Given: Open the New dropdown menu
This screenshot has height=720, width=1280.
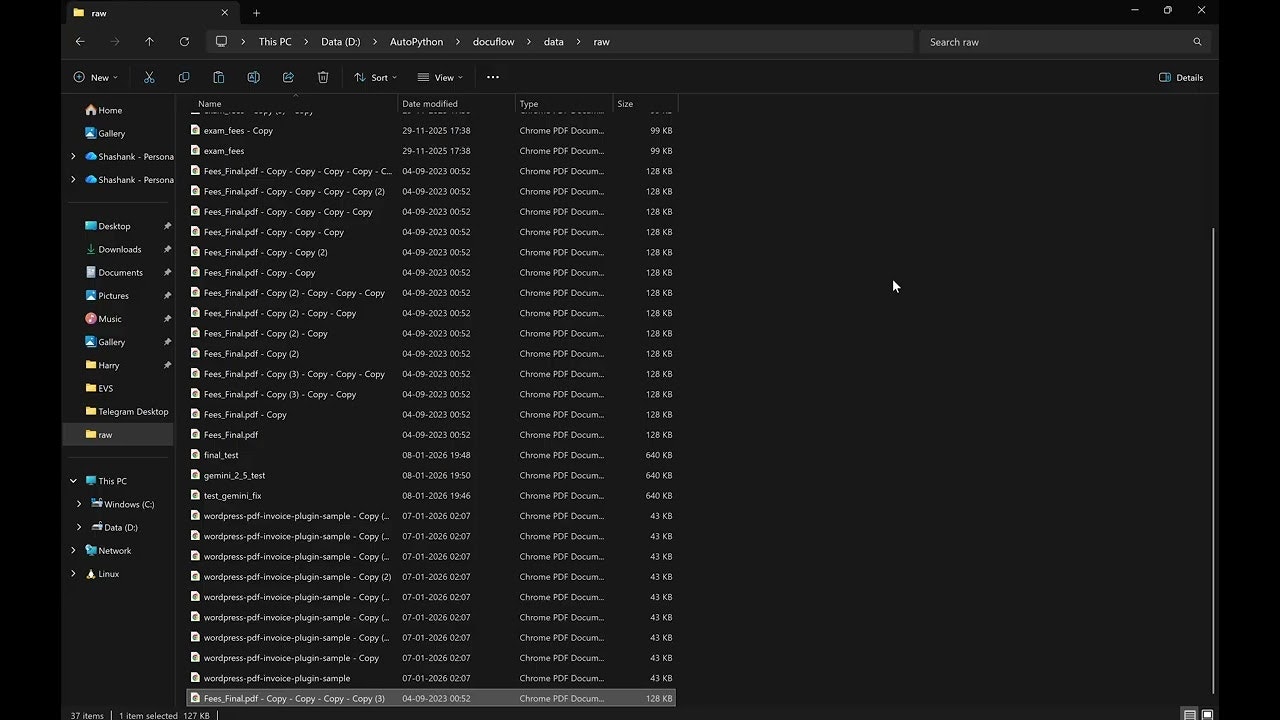Looking at the screenshot, I should click(x=95, y=77).
